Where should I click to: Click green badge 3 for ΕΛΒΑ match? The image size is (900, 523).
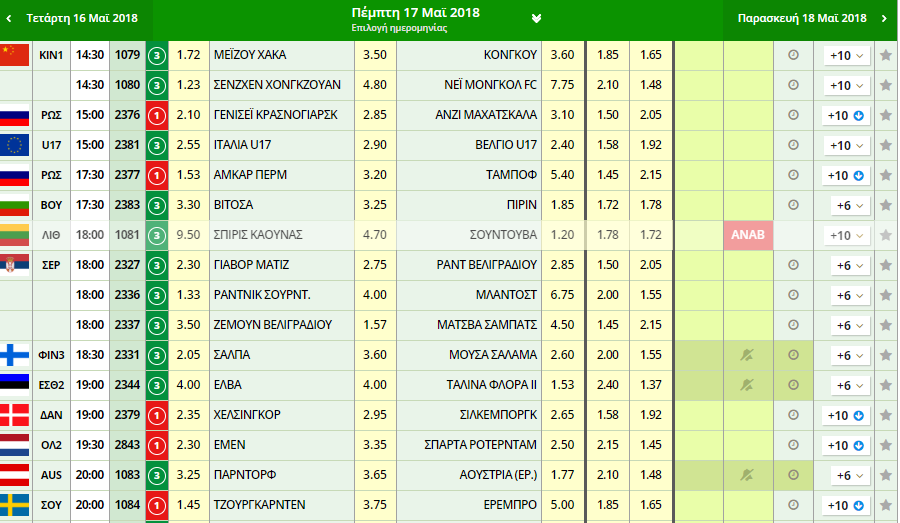click(157, 385)
